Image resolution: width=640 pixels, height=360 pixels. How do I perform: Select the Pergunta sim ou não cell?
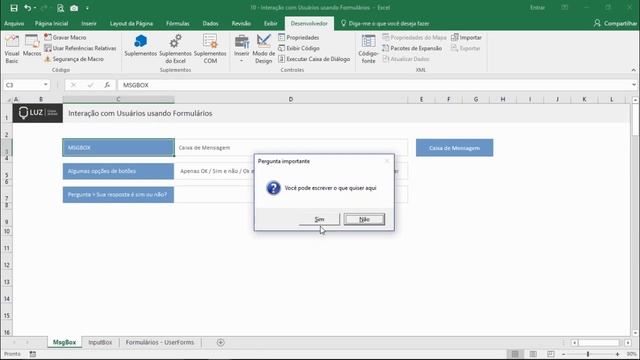click(x=118, y=195)
